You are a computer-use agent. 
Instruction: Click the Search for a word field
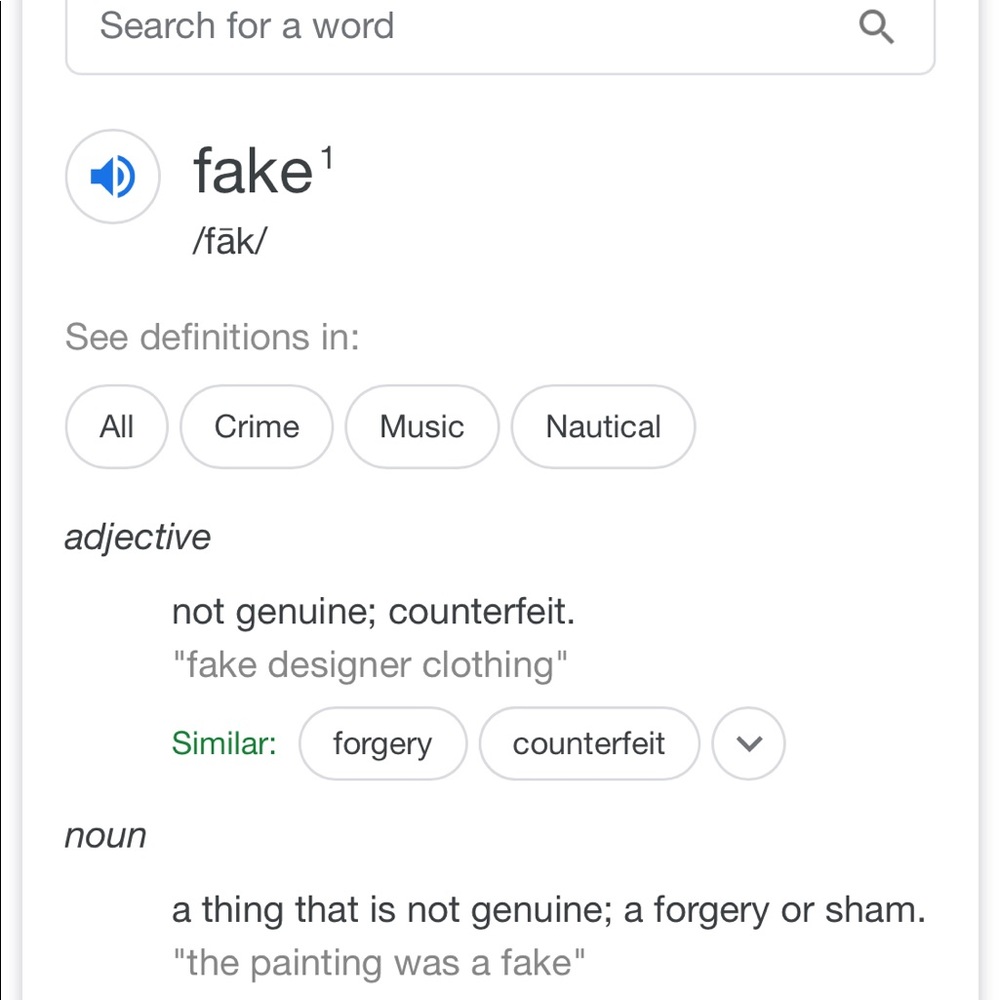(x=450, y=27)
